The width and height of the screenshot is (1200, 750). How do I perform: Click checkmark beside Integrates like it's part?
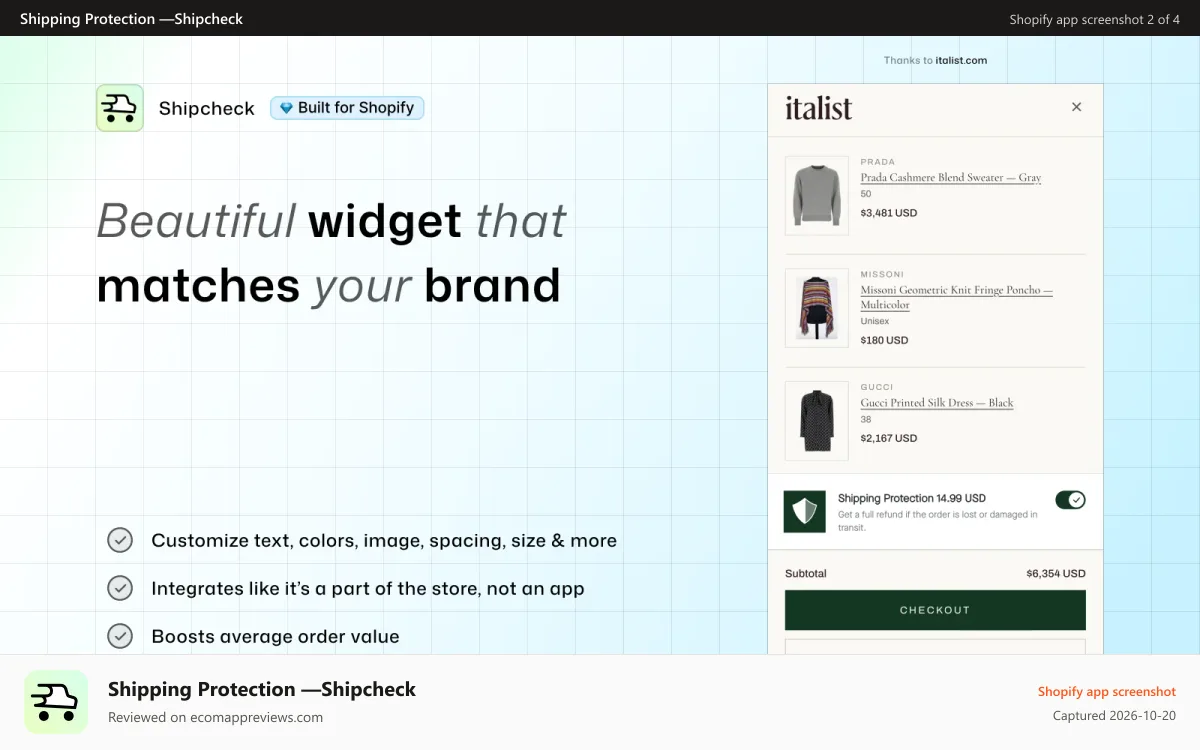click(120, 588)
